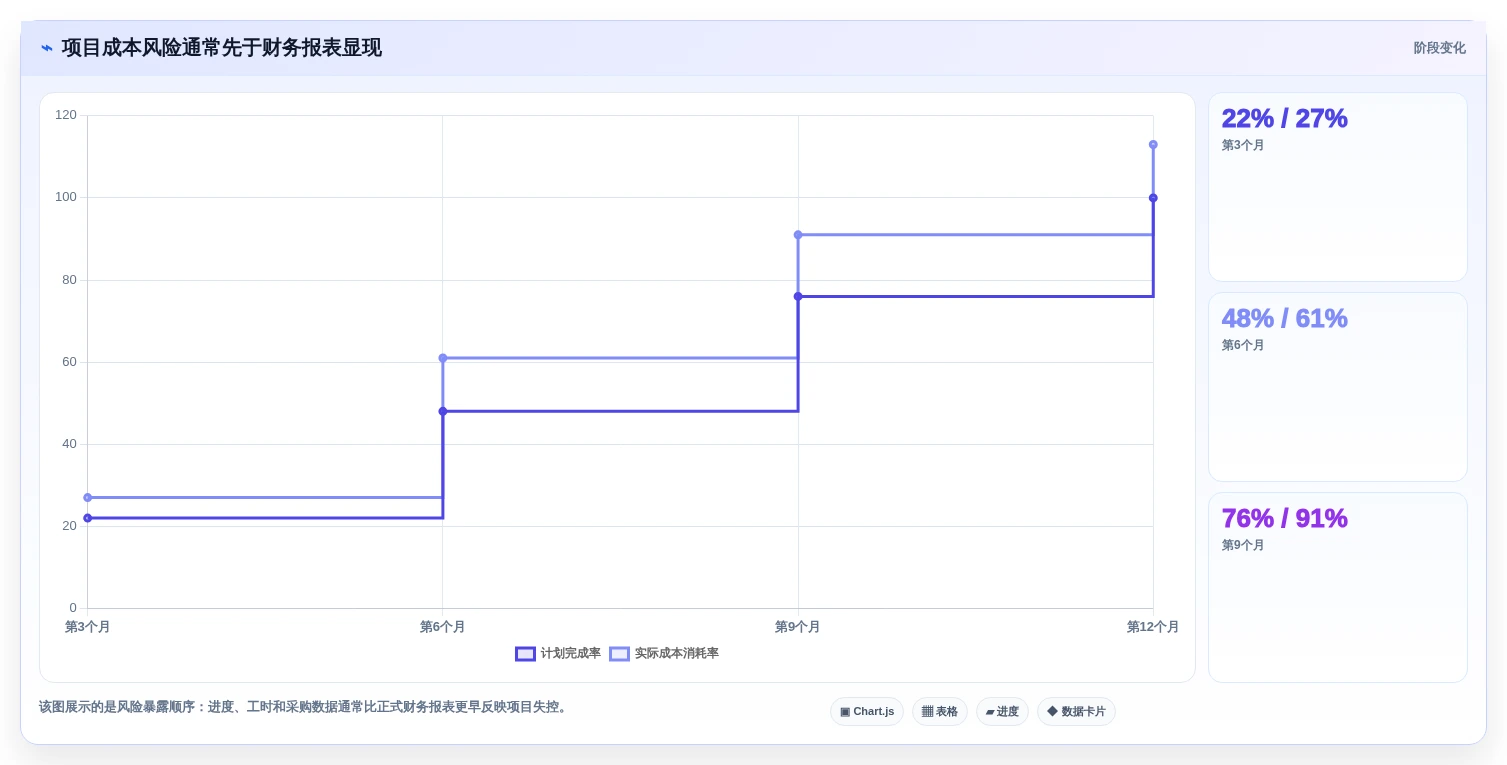Open the 76% / 91% data card
This screenshot has width=1507, height=765.
(1338, 587)
